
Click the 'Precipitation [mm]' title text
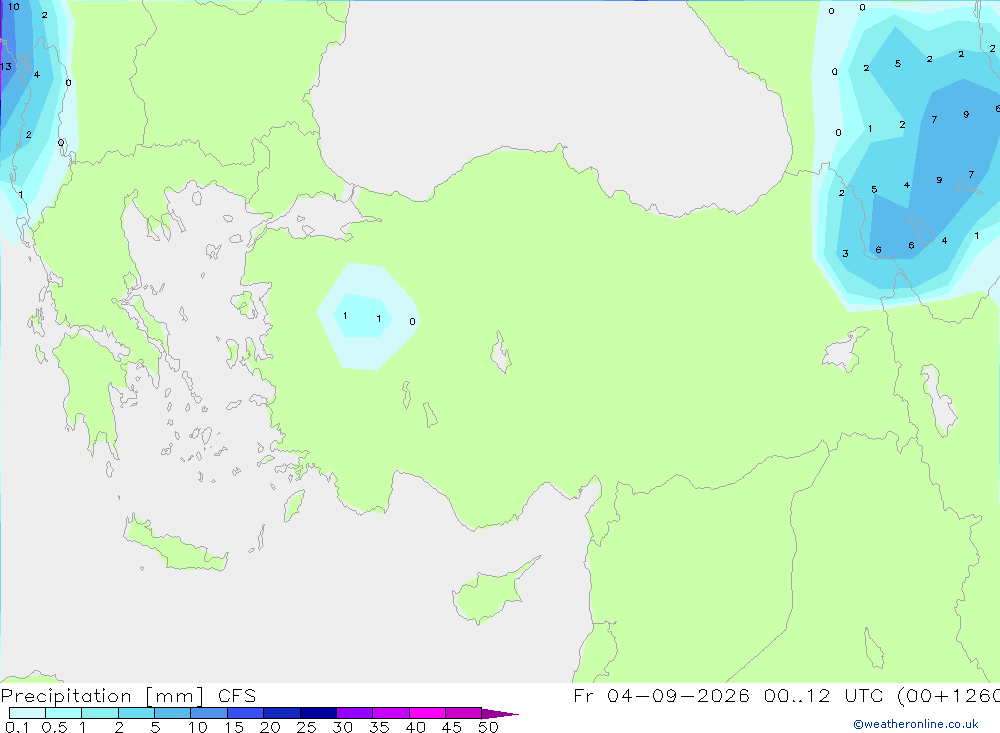pyautogui.click(x=102, y=696)
